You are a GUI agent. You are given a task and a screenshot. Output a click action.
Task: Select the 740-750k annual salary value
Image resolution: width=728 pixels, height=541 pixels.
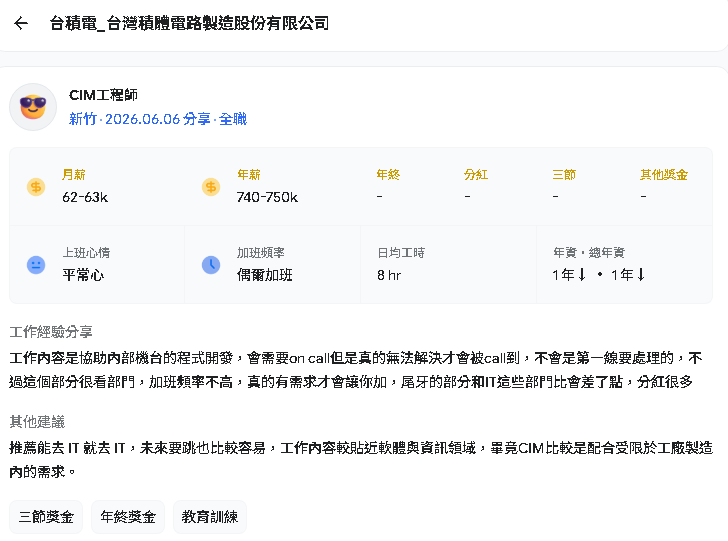pyautogui.click(x=267, y=197)
